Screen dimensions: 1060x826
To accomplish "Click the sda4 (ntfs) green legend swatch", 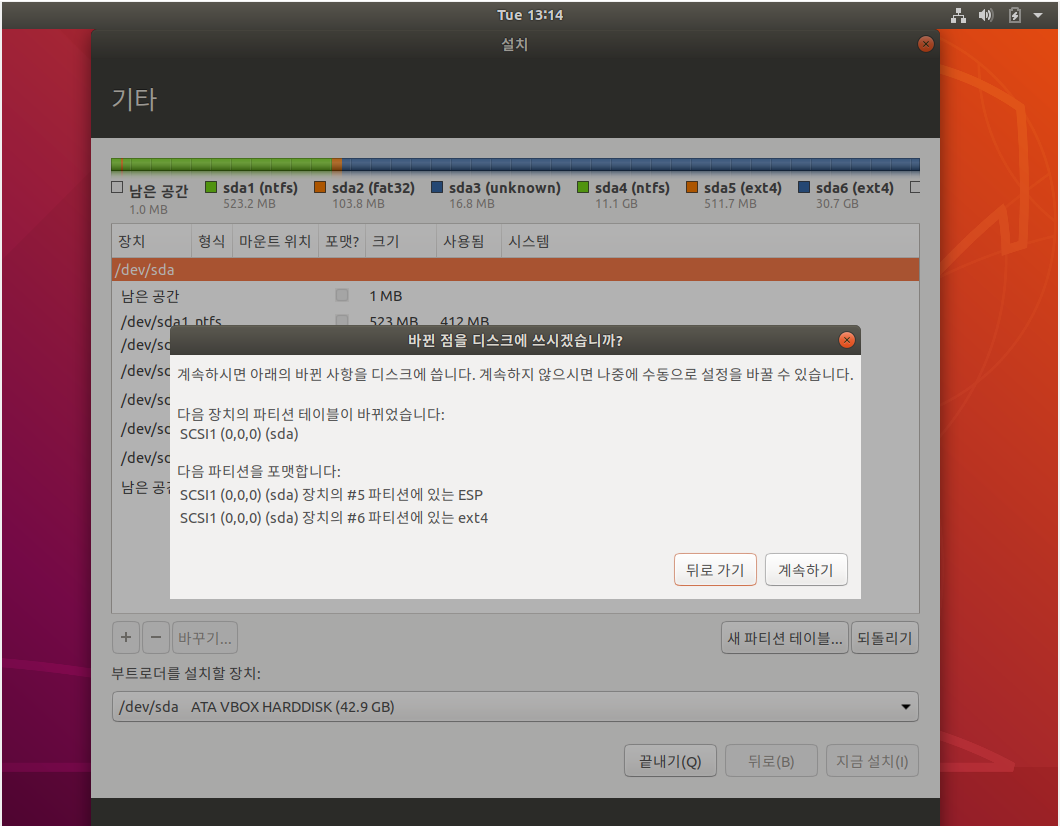I will coord(583,187).
